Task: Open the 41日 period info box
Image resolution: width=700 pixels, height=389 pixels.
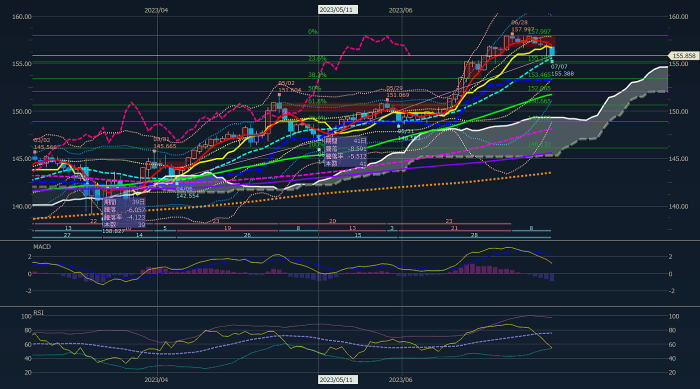Action: pos(346,152)
